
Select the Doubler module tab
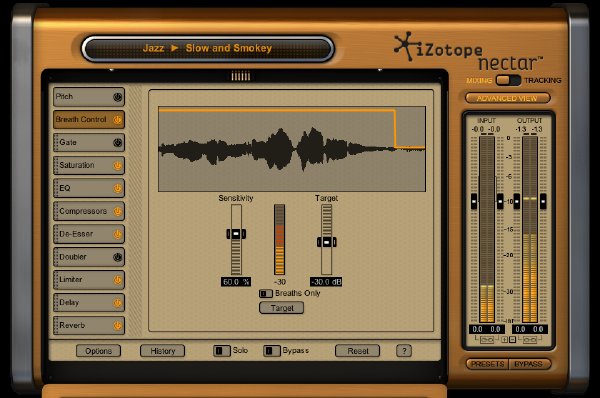(89, 257)
